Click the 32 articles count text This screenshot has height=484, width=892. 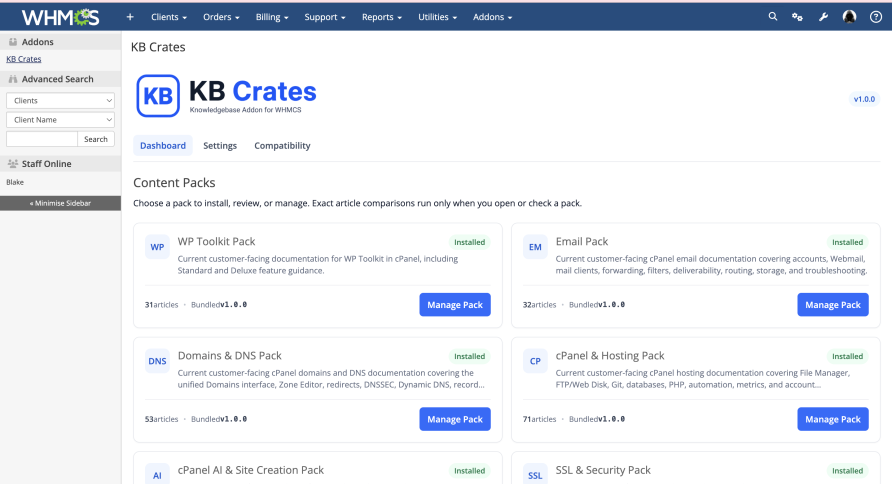pyautogui.click(x=539, y=305)
